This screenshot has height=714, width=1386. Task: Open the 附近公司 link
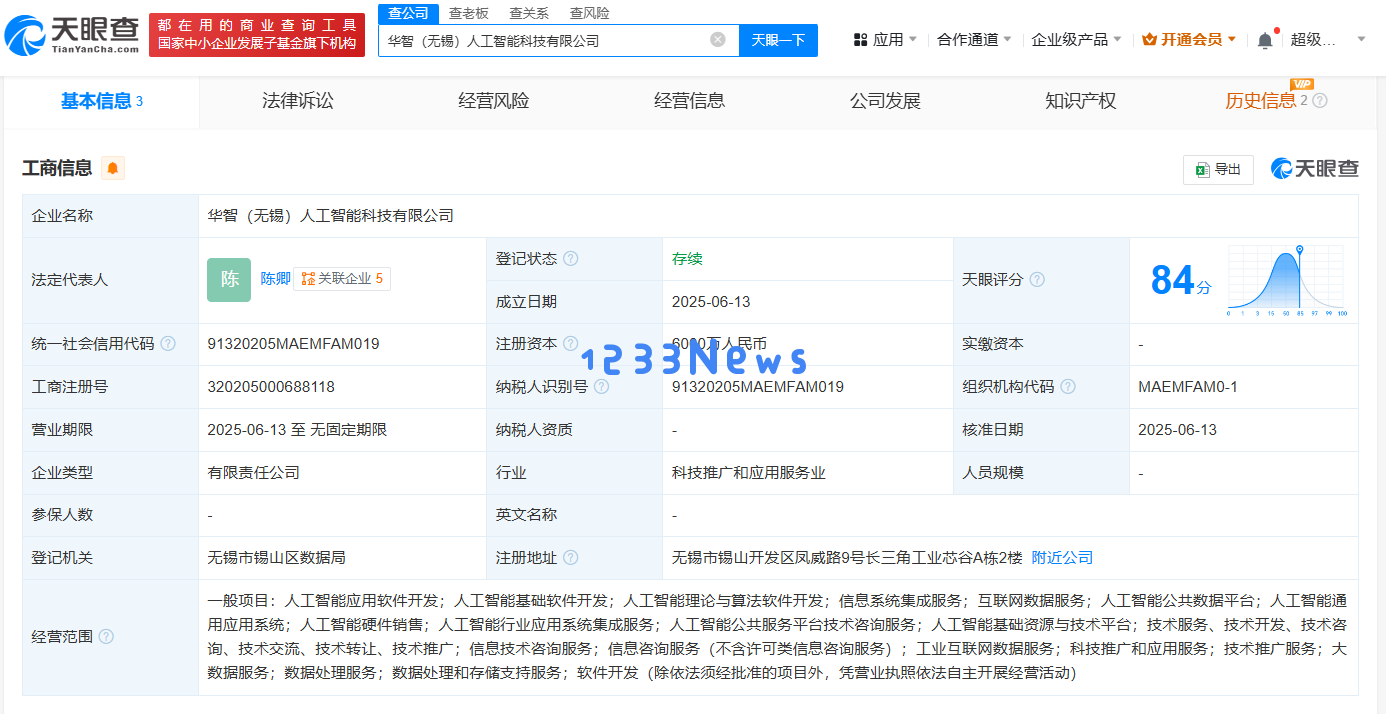[x=1062, y=558]
